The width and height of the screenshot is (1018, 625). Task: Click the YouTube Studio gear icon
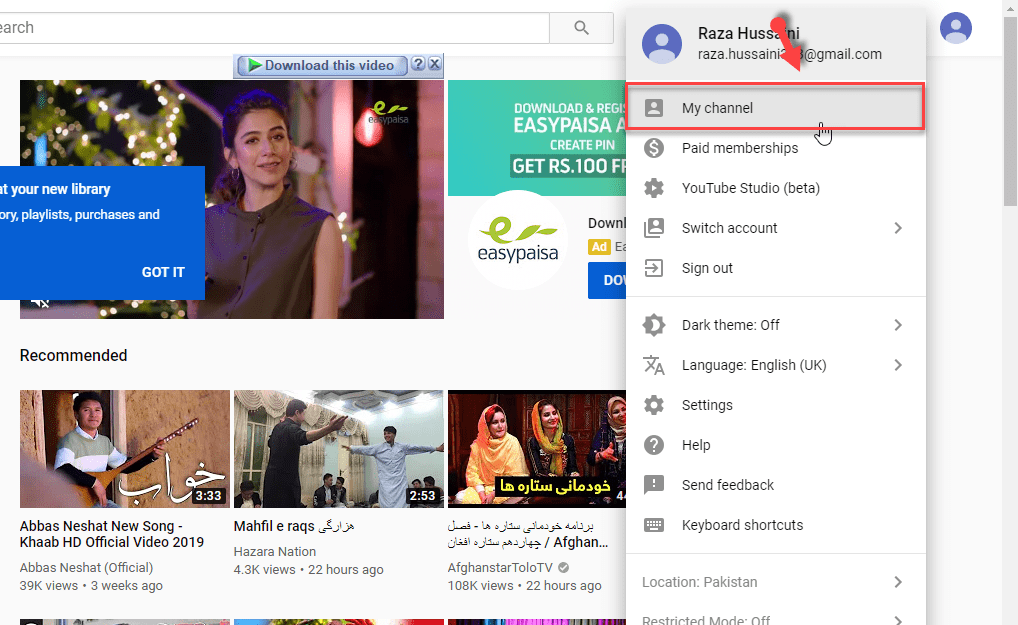(x=654, y=187)
